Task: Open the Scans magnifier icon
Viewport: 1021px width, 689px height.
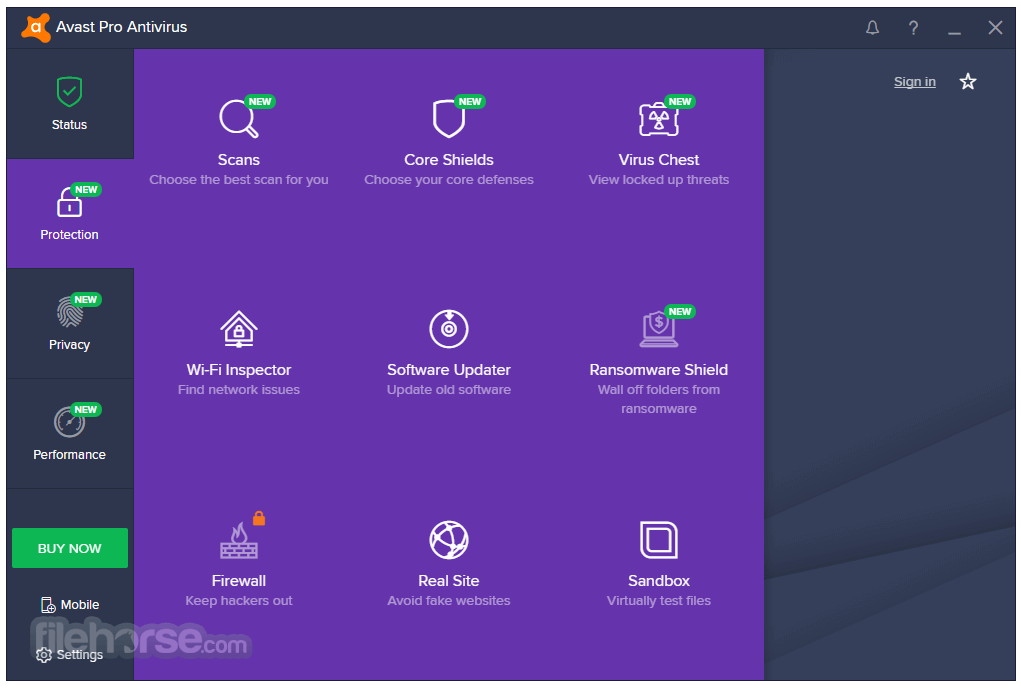Action: 238,119
